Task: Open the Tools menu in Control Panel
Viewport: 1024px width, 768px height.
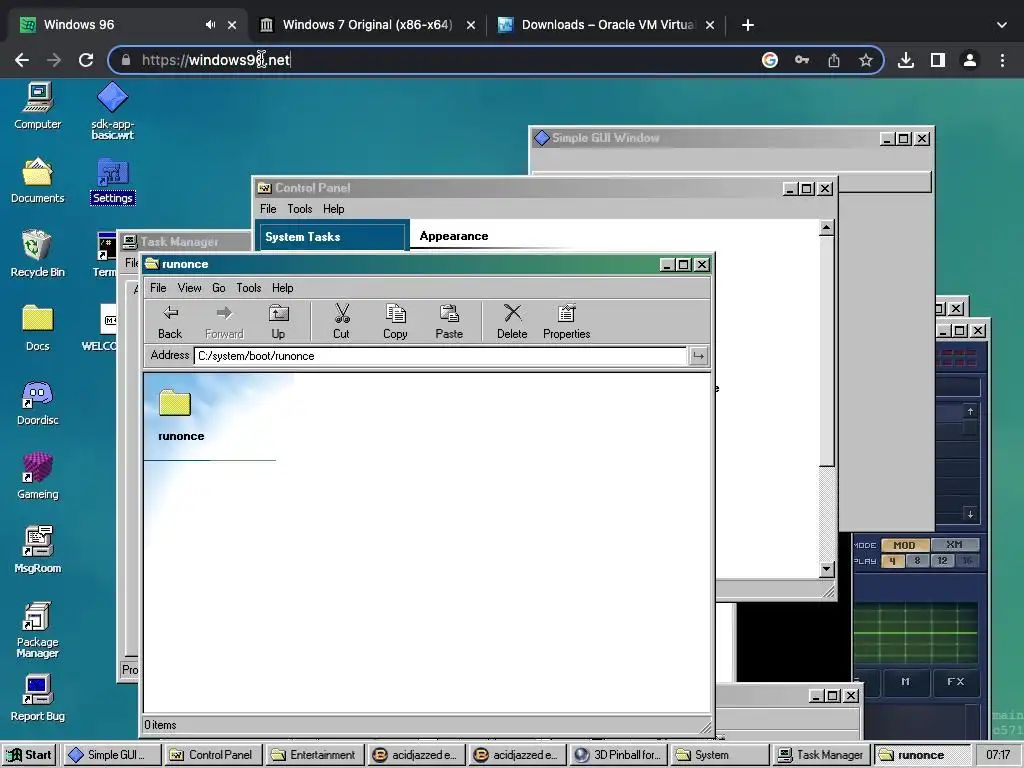Action: [300, 209]
